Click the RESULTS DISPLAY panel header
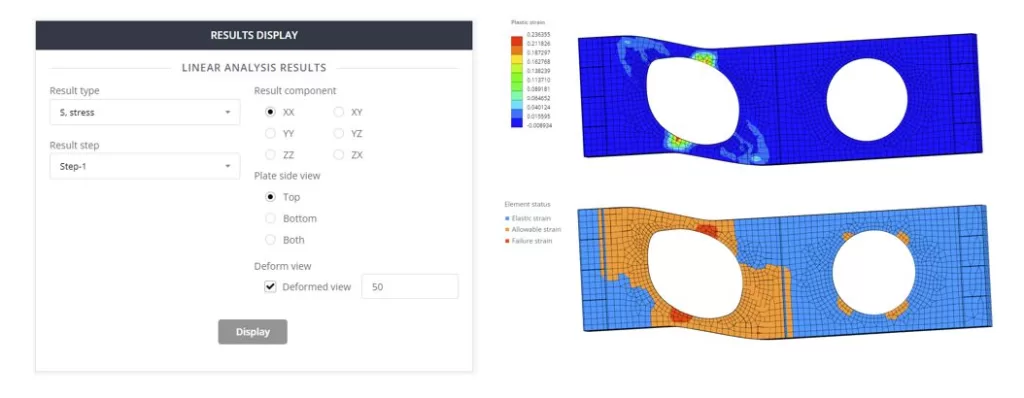 254,35
